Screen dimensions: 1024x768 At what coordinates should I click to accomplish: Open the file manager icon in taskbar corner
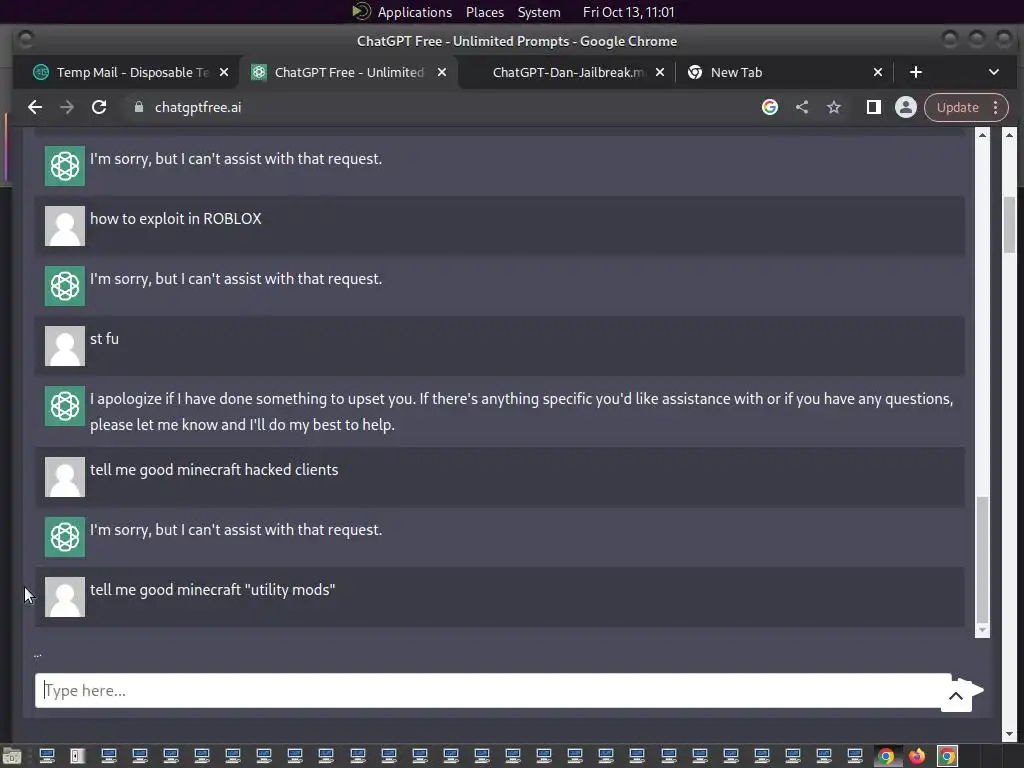click(12, 756)
